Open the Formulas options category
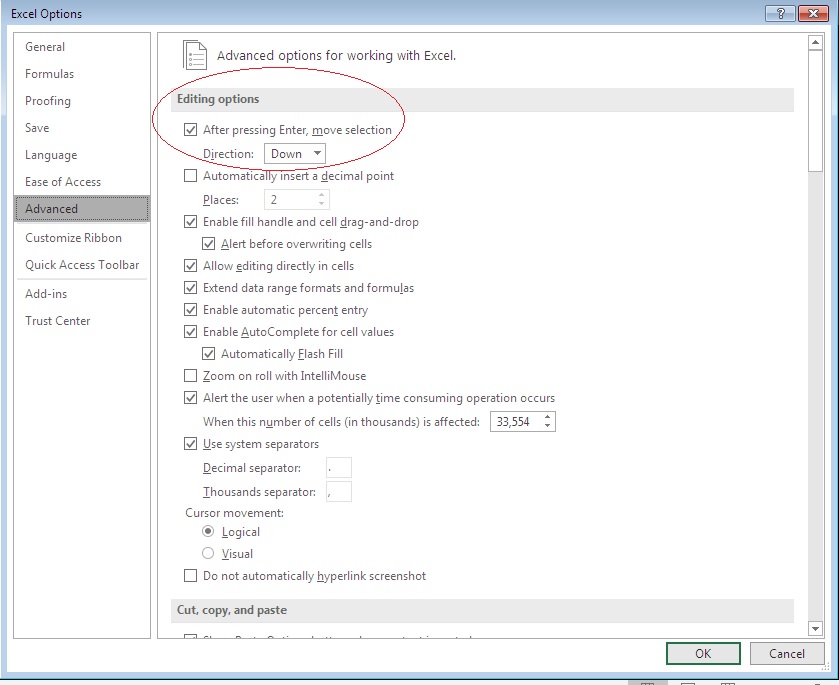The width and height of the screenshot is (839, 685). [x=49, y=74]
